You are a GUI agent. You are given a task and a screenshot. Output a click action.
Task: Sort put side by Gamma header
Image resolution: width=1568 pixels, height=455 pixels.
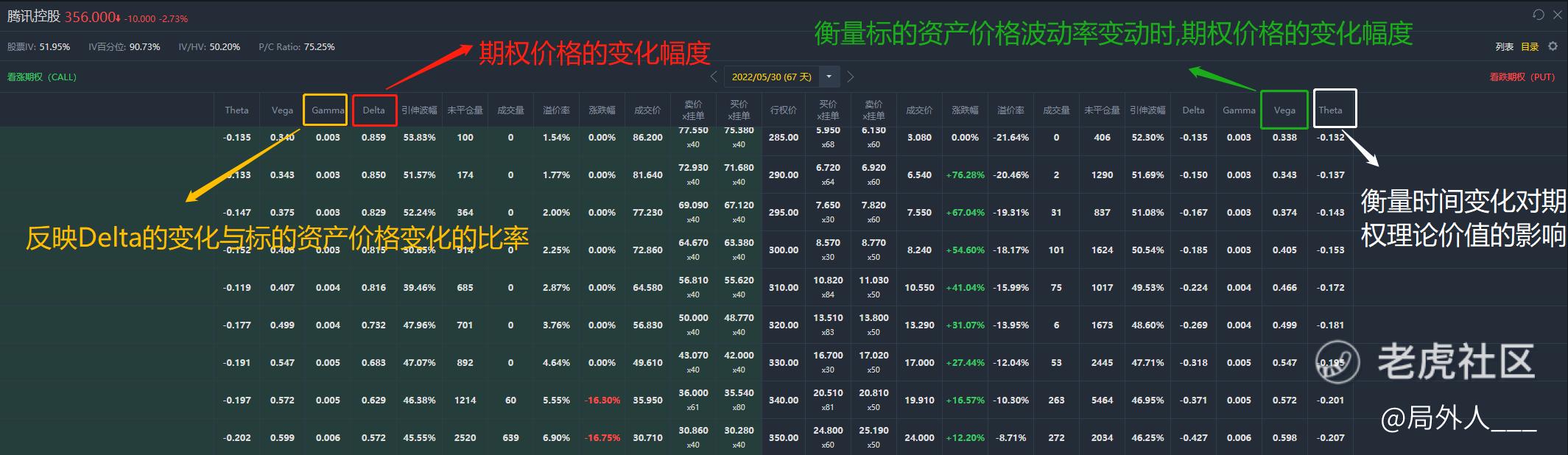pyautogui.click(x=1239, y=110)
